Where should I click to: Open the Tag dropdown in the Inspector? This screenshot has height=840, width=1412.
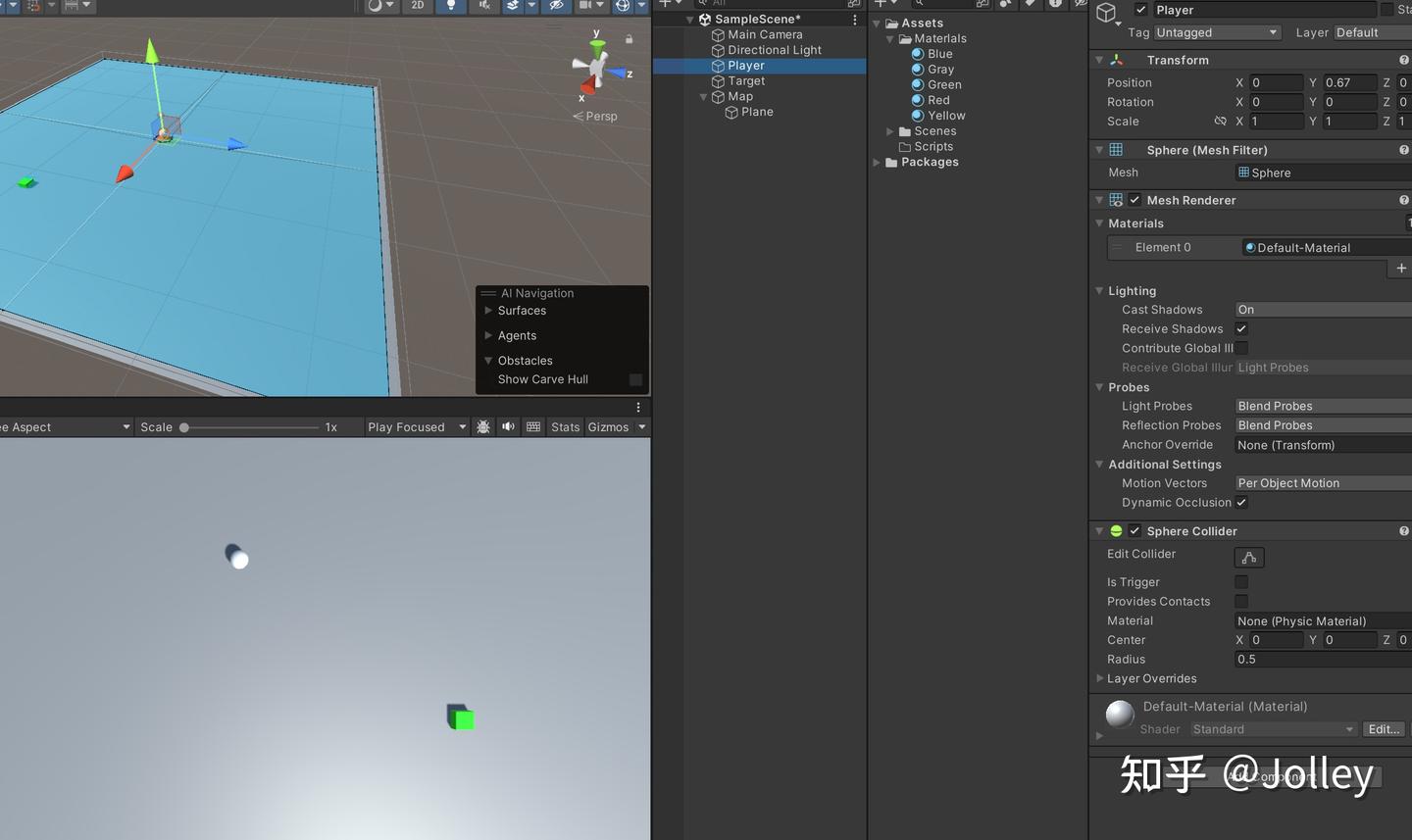(x=1216, y=32)
